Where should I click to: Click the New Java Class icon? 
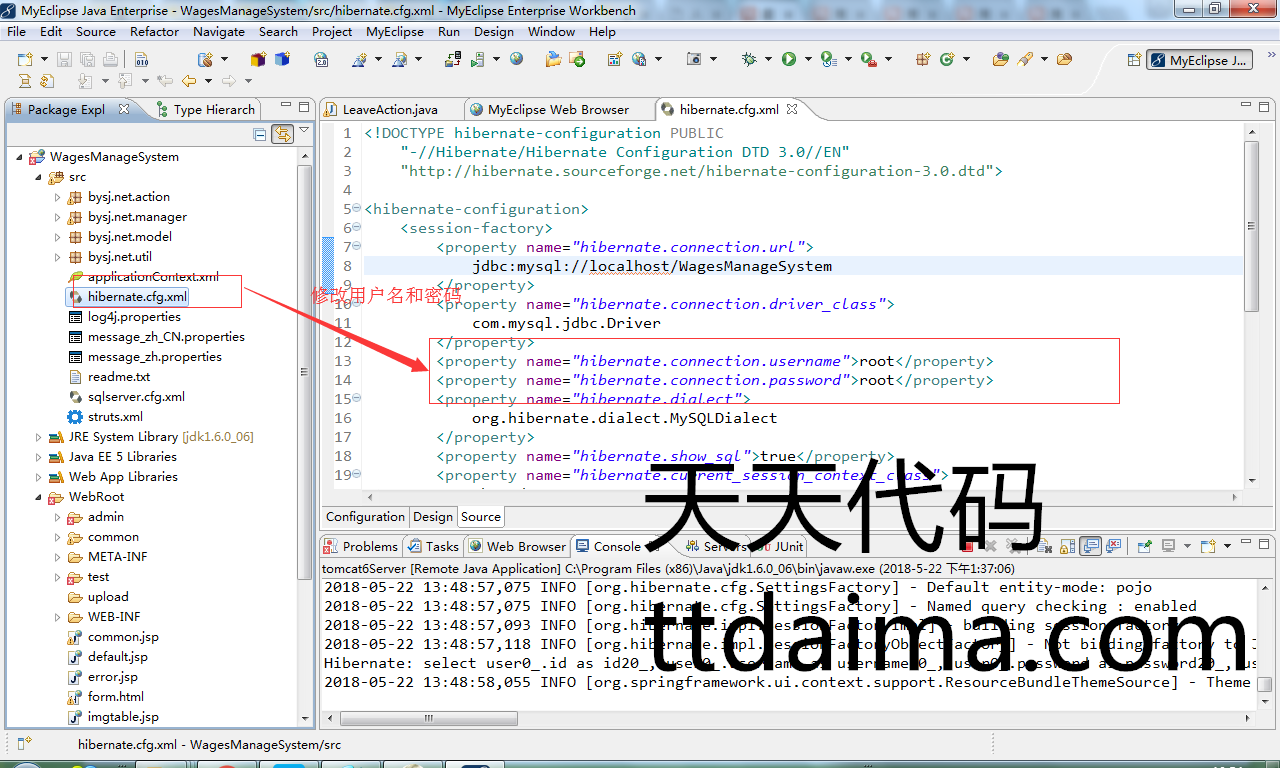(x=947, y=60)
